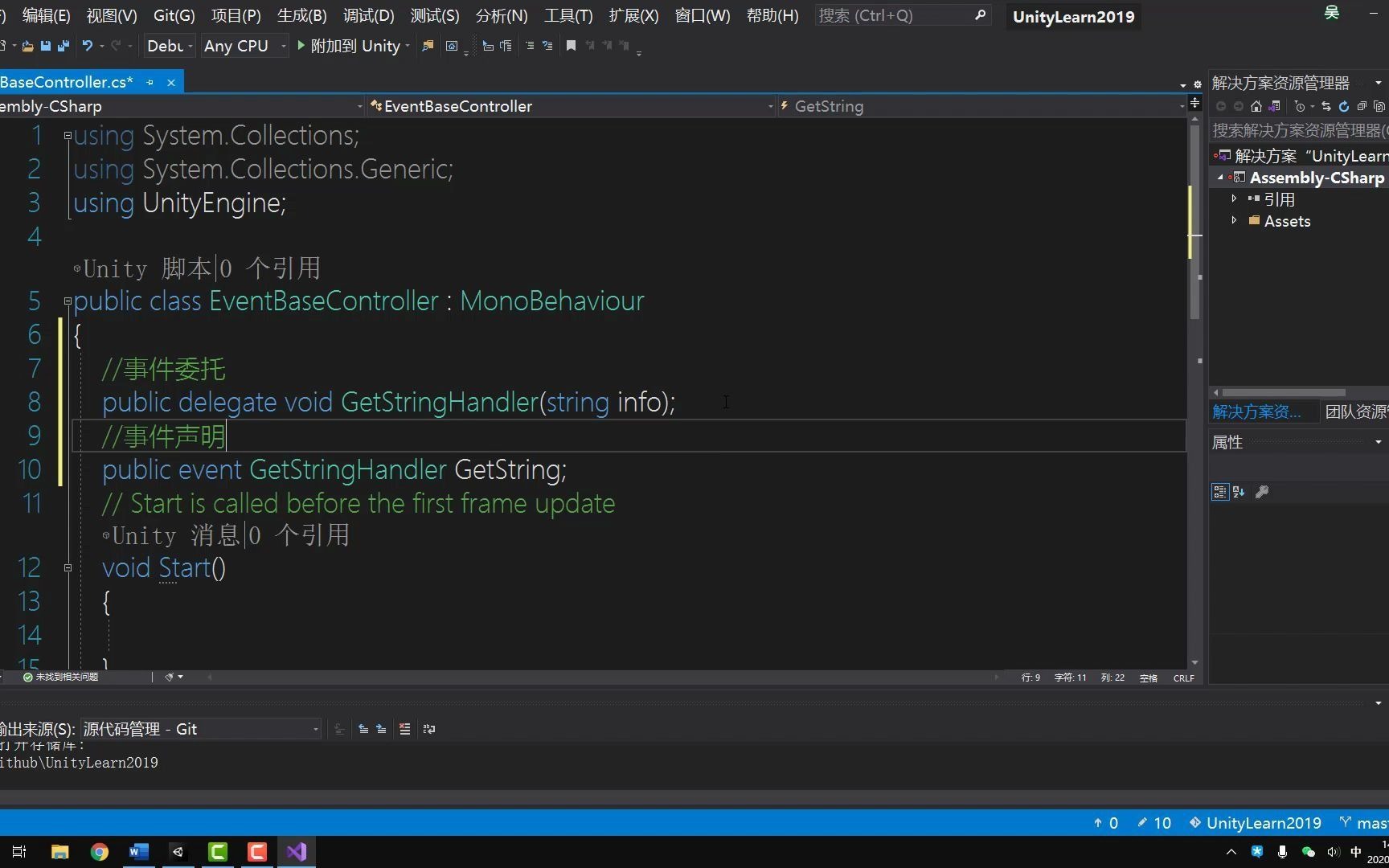Screen dimensions: 1389x868
Task: Refresh the Solution Explorer
Action: 1343,105
